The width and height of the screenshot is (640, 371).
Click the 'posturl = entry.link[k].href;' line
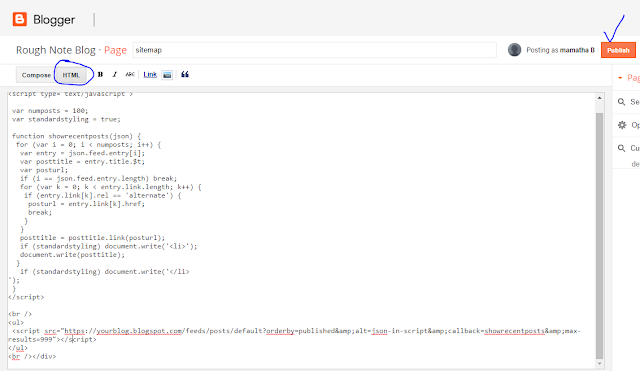click(87, 204)
